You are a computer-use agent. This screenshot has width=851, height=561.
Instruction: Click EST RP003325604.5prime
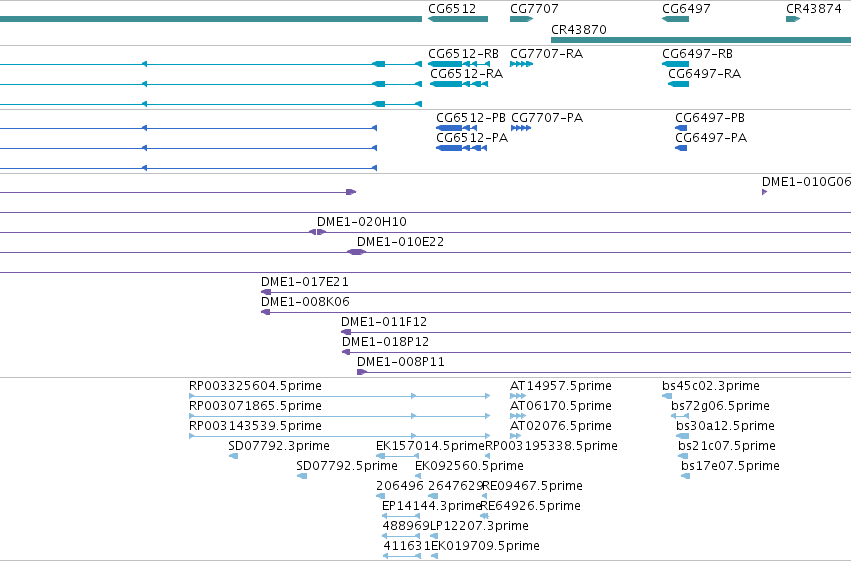[255, 386]
